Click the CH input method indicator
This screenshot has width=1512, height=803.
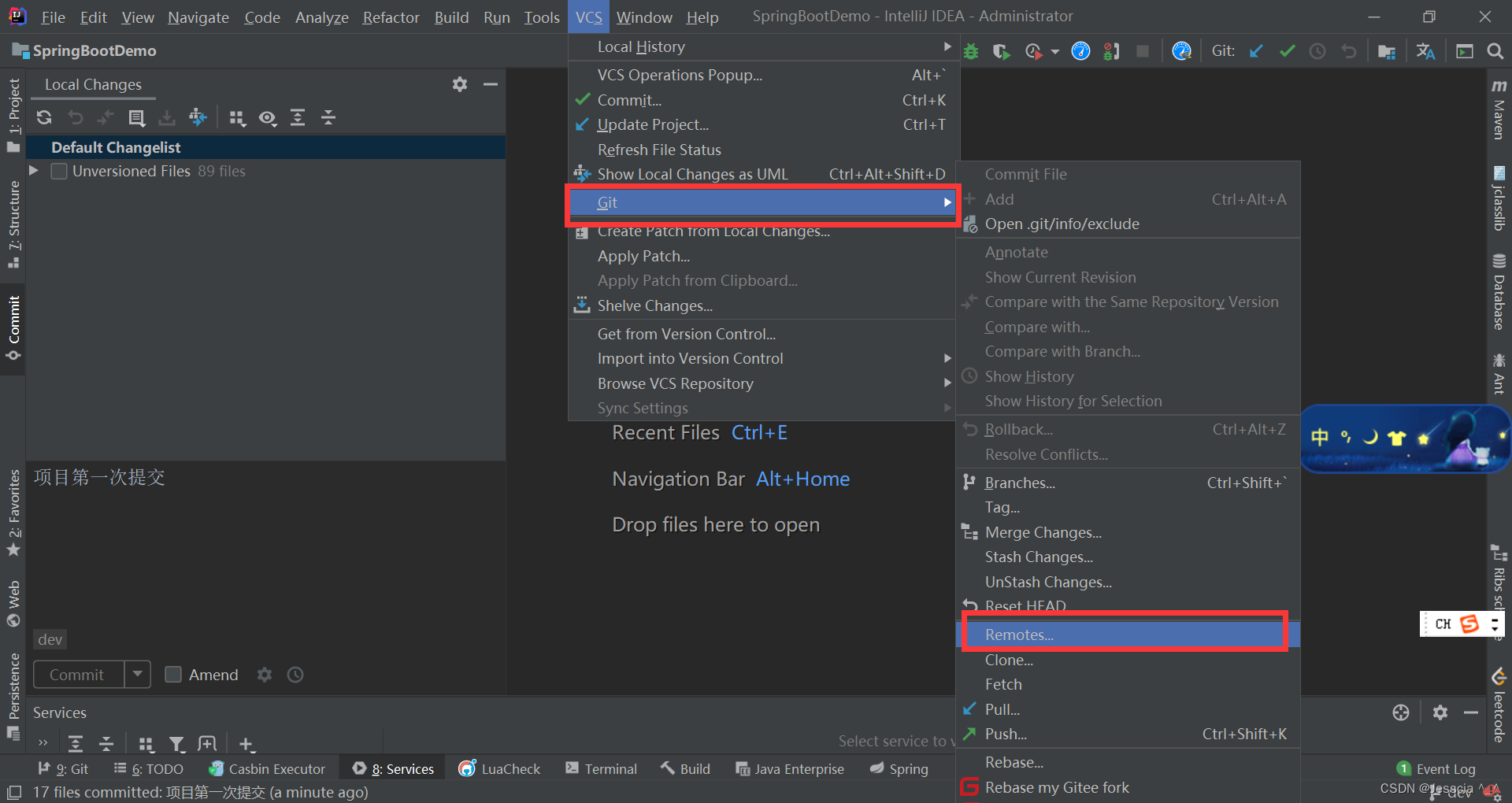pos(1443,624)
